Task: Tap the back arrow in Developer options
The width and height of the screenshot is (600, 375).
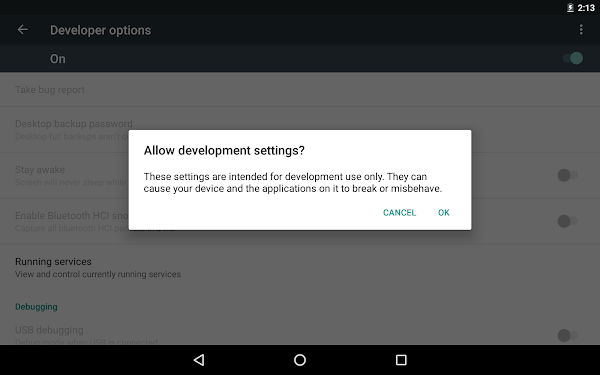Action: [23, 29]
